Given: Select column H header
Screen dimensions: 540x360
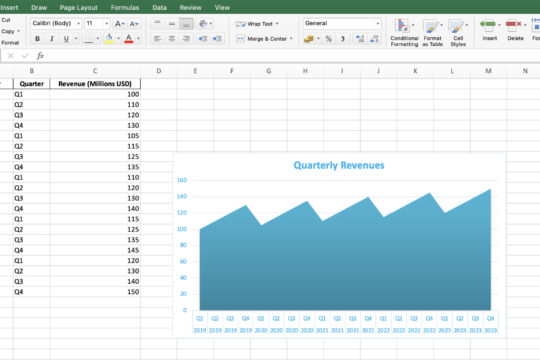Looking at the screenshot, I should tap(305, 71).
